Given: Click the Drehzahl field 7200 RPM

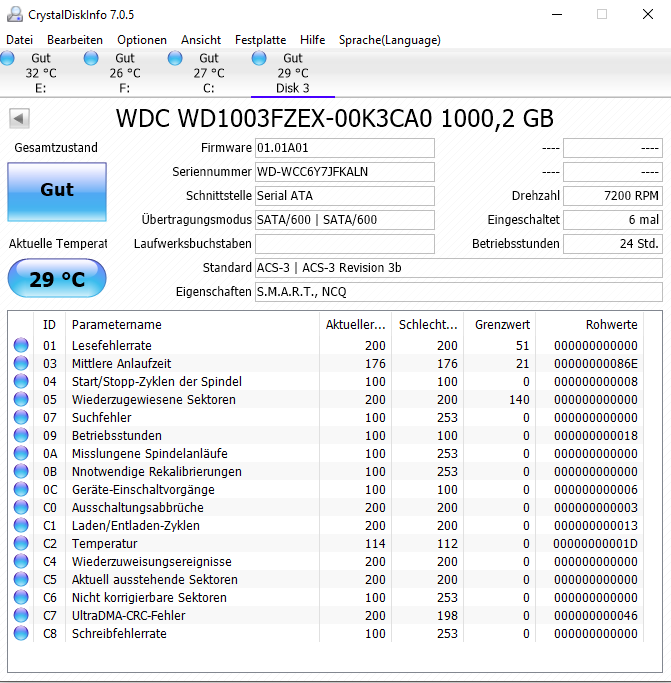Looking at the screenshot, I should pyautogui.click(x=613, y=196).
